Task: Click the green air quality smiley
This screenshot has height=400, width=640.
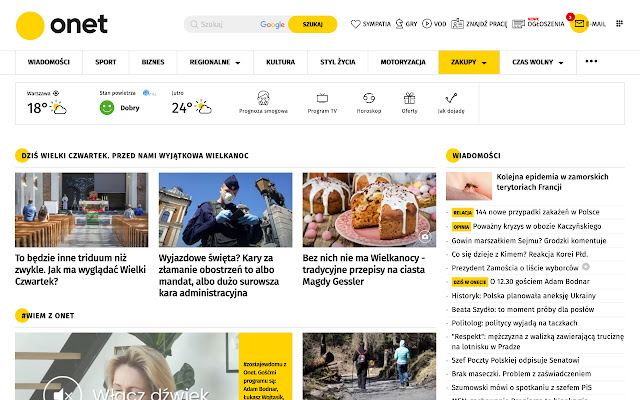Action: pyautogui.click(x=107, y=108)
